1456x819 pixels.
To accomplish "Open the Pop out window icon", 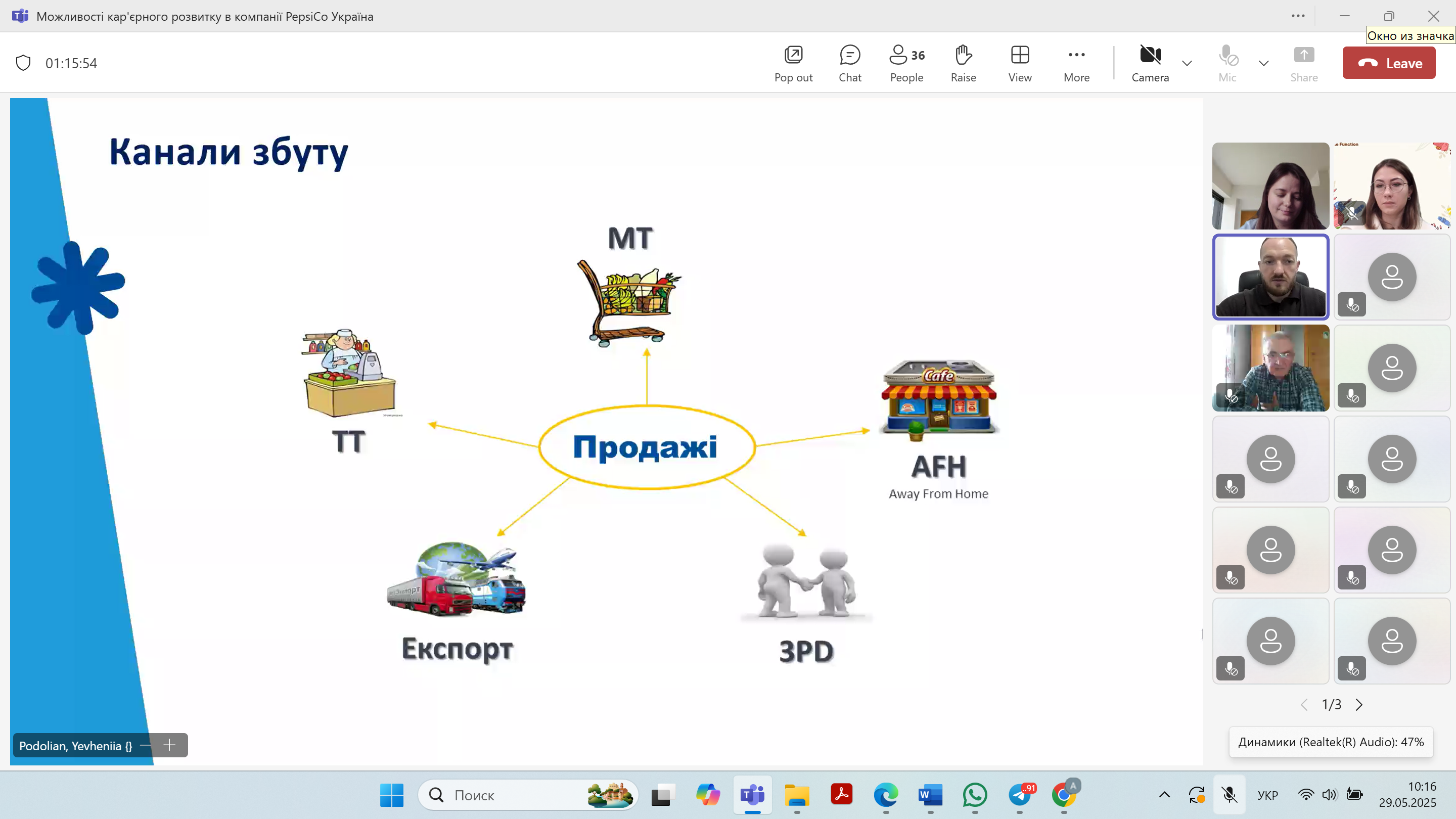I will tap(793, 63).
